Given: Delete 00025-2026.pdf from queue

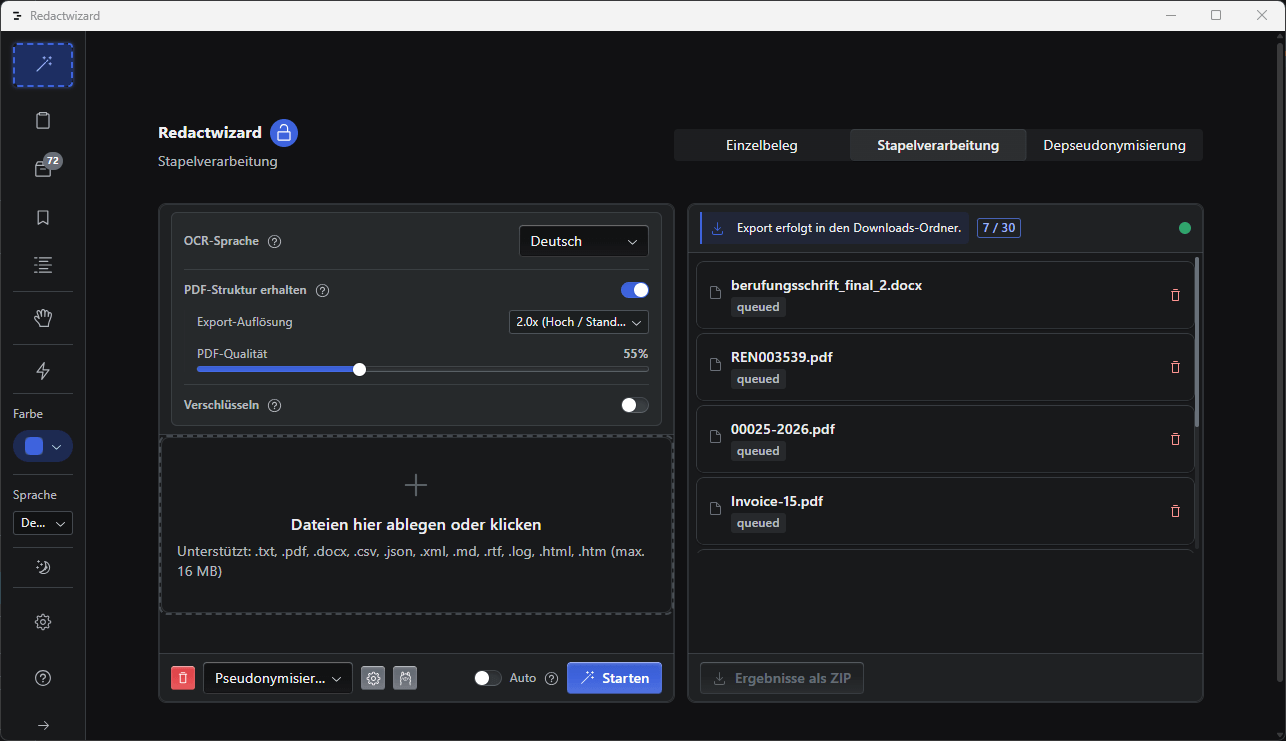Looking at the screenshot, I should coord(1175,439).
